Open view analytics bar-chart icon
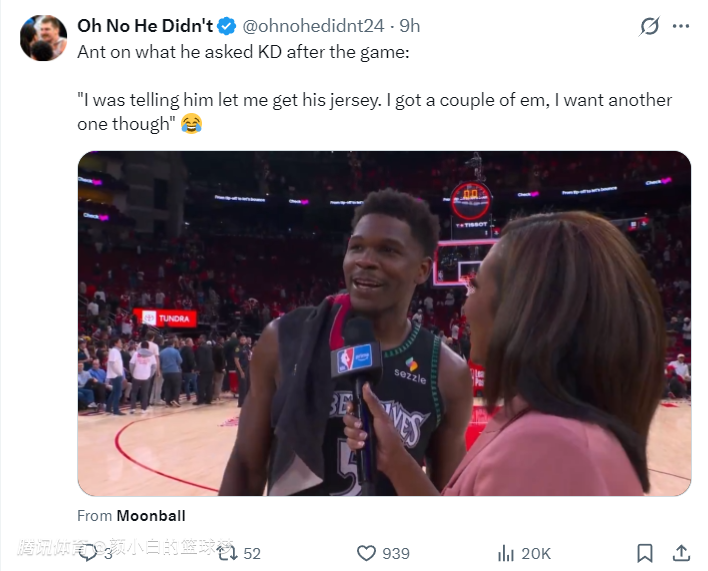The image size is (708, 571). 507,553
